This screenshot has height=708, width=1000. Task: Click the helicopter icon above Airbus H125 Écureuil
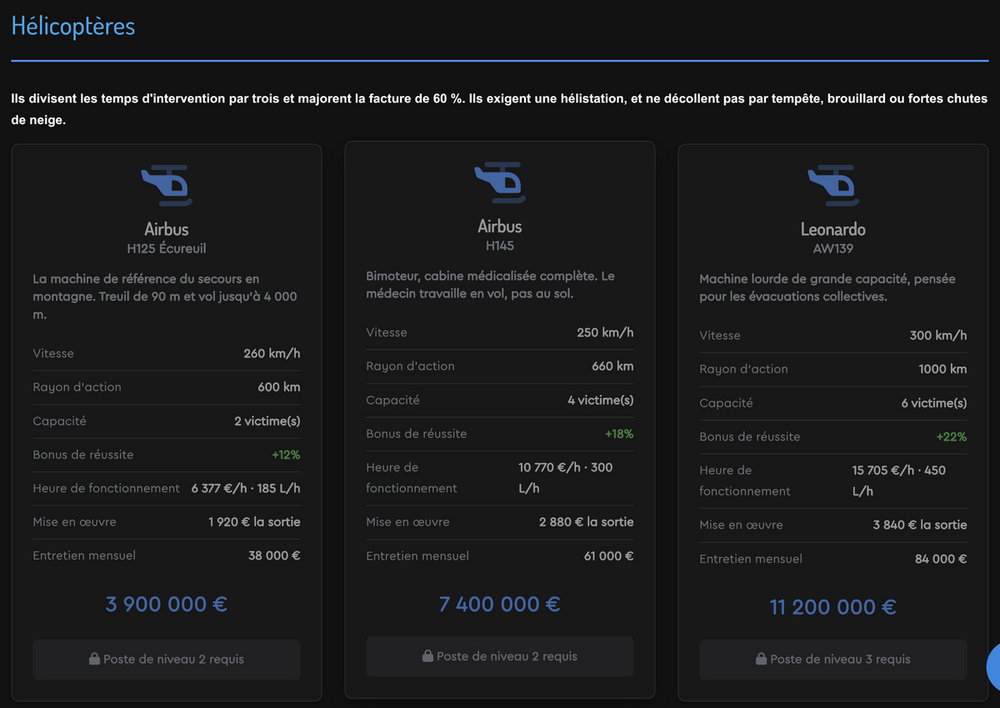point(166,186)
